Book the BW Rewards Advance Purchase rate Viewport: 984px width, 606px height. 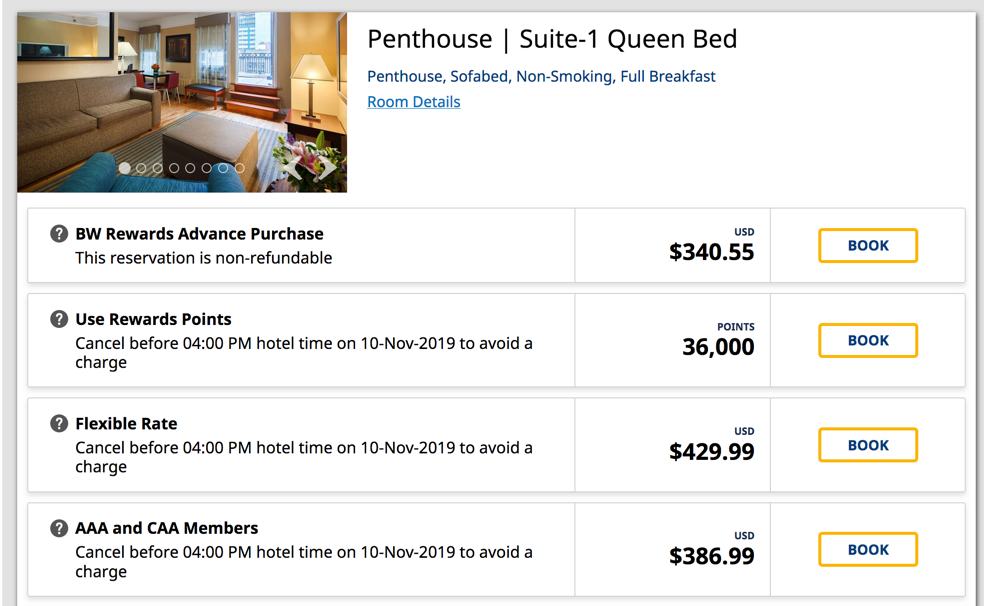click(x=867, y=245)
